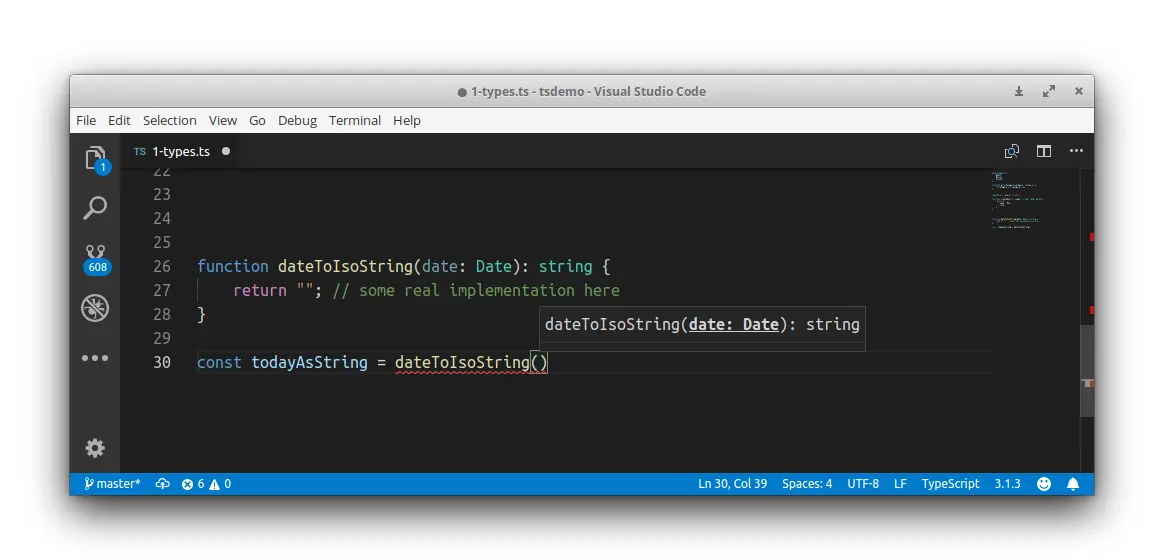The height and width of the screenshot is (560, 1170).
Task: Click the todayAsString variable name
Action: pos(309,362)
